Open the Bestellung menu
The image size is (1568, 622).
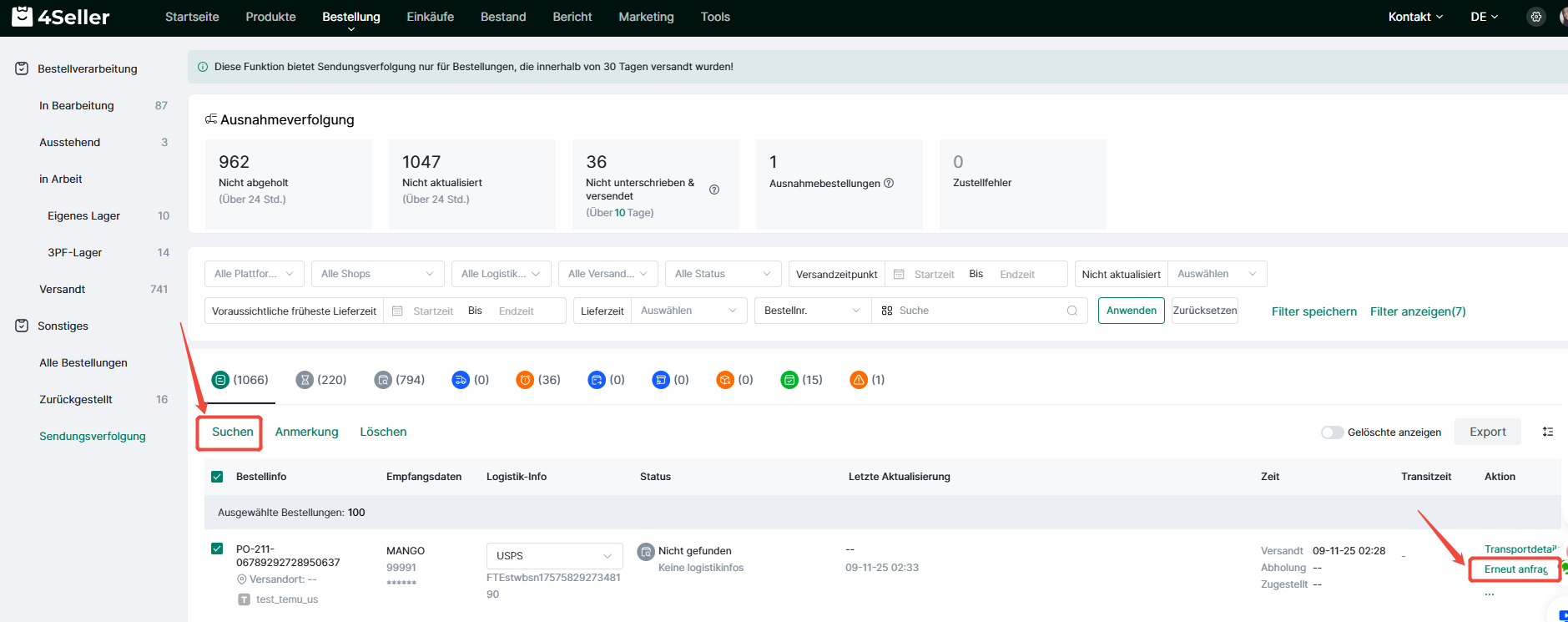tap(351, 17)
